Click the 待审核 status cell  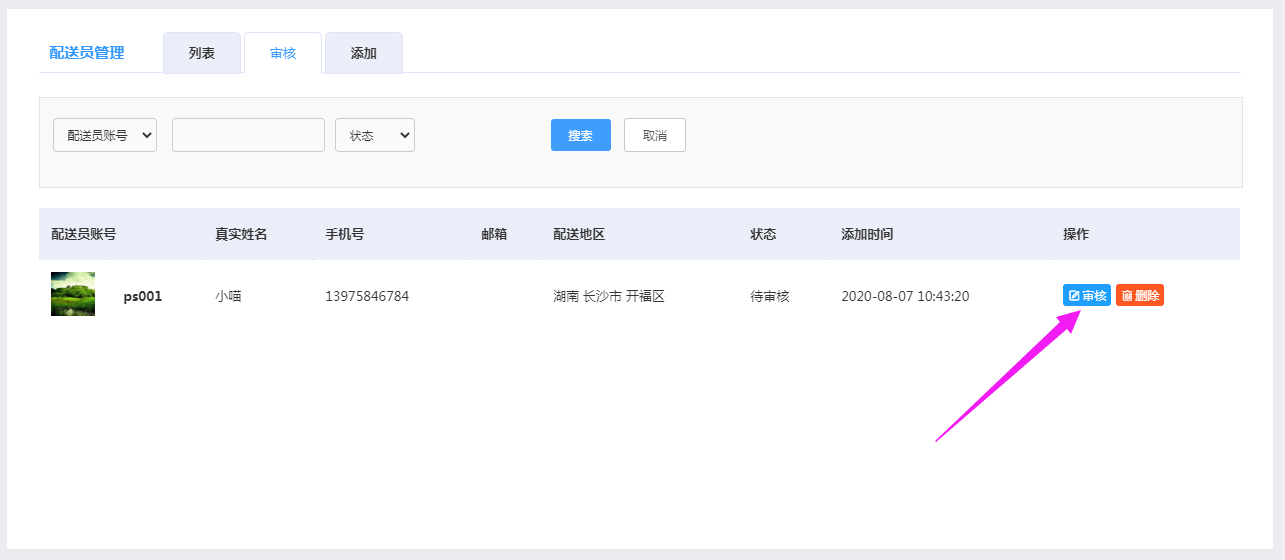[x=770, y=297]
